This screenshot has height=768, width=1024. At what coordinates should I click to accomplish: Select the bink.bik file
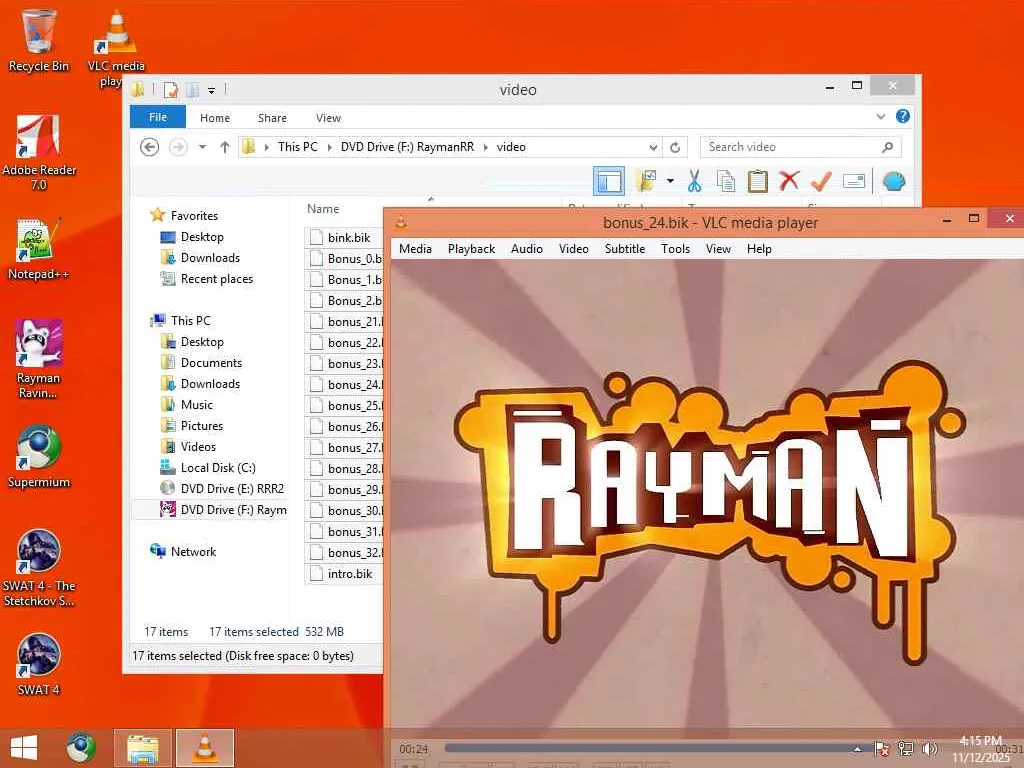349,238
